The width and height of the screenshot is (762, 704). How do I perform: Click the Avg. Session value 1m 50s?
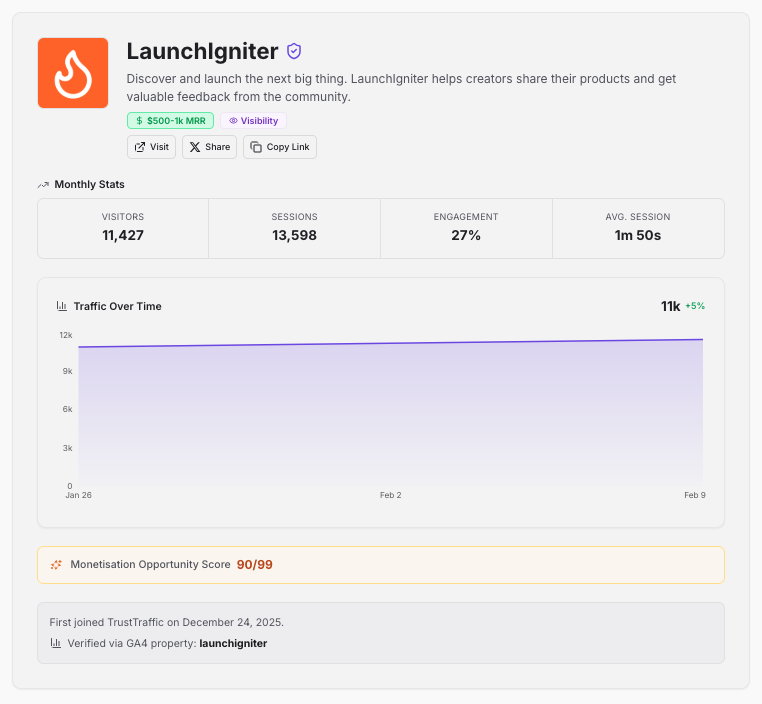pos(638,236)
